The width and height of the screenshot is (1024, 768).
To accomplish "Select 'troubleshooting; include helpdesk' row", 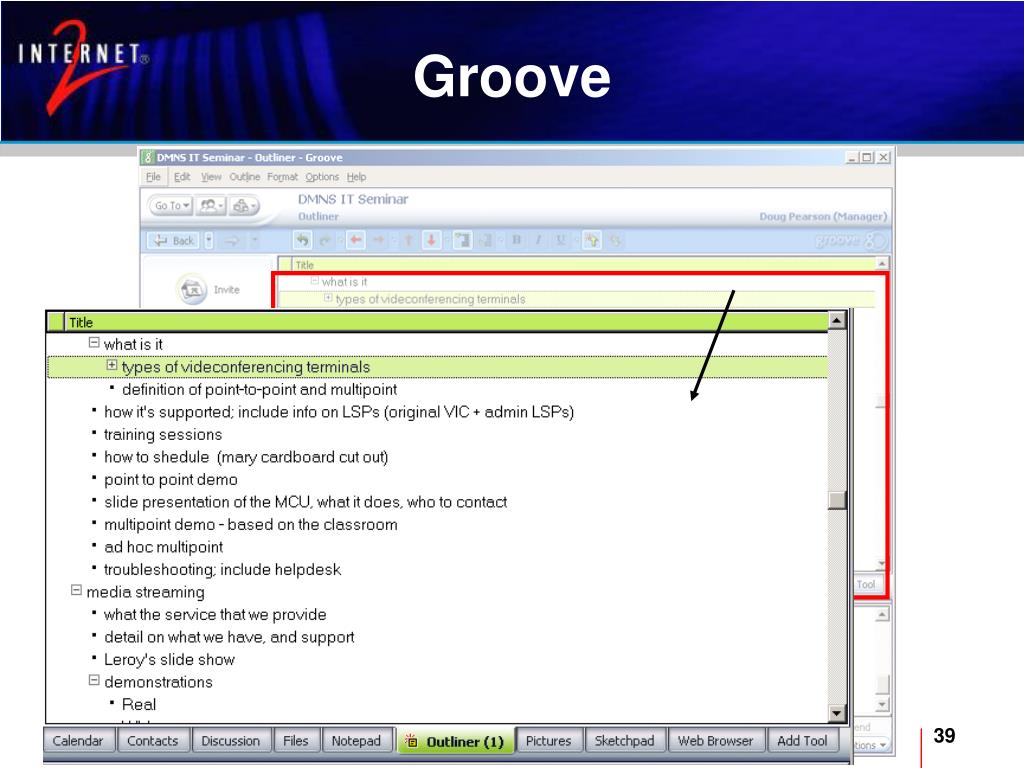I will [x=438, y=570].
